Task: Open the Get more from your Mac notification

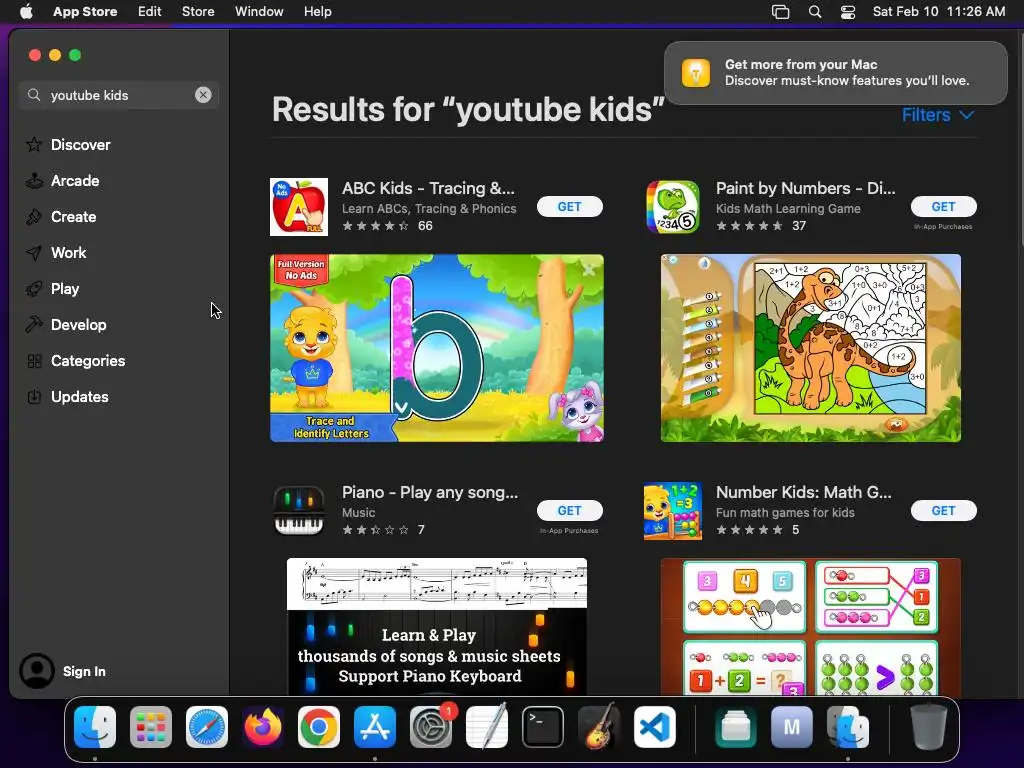Action: point(835,72)
